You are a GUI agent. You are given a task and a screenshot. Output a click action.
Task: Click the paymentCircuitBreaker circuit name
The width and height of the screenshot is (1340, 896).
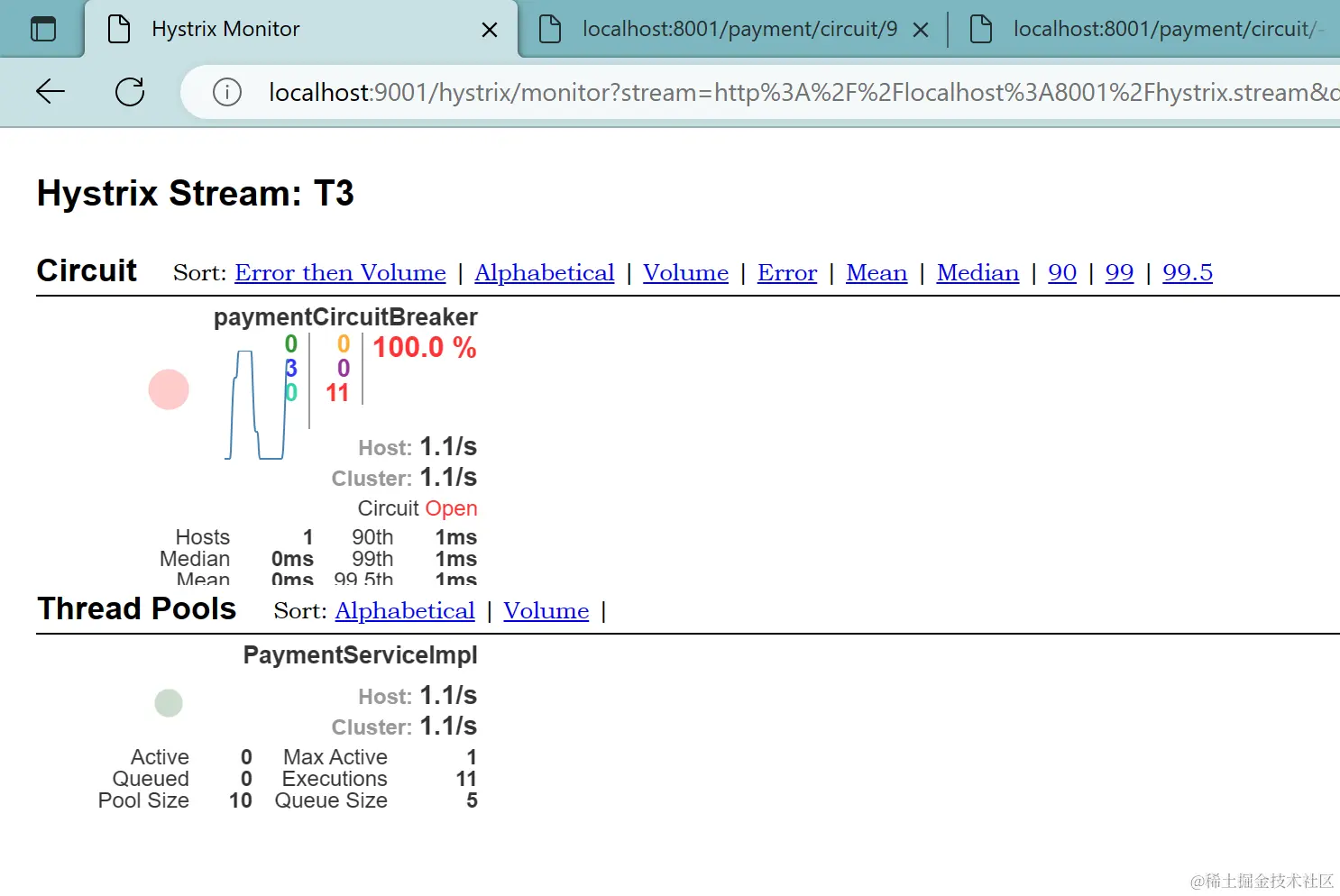[x=345, y=317]
